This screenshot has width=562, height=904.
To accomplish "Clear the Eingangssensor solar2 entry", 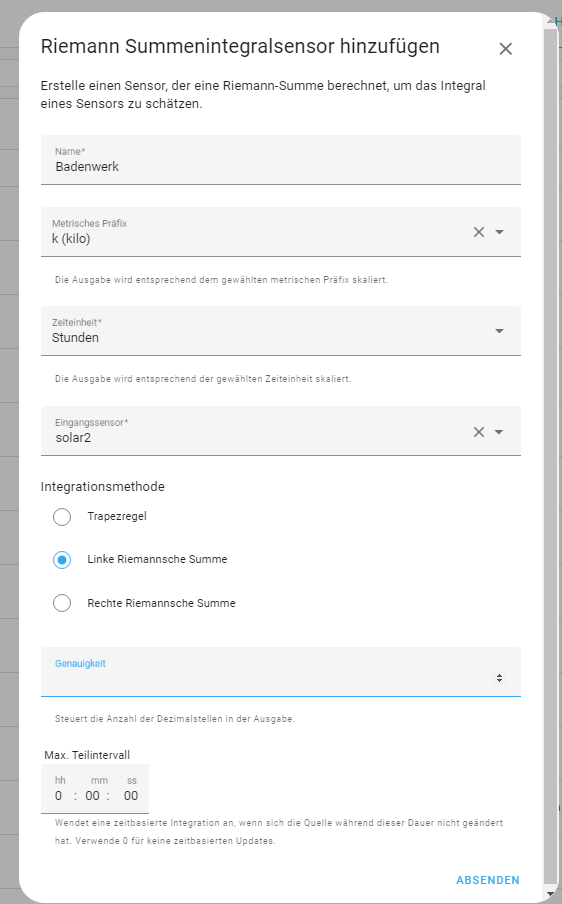I will pos(478,432).
